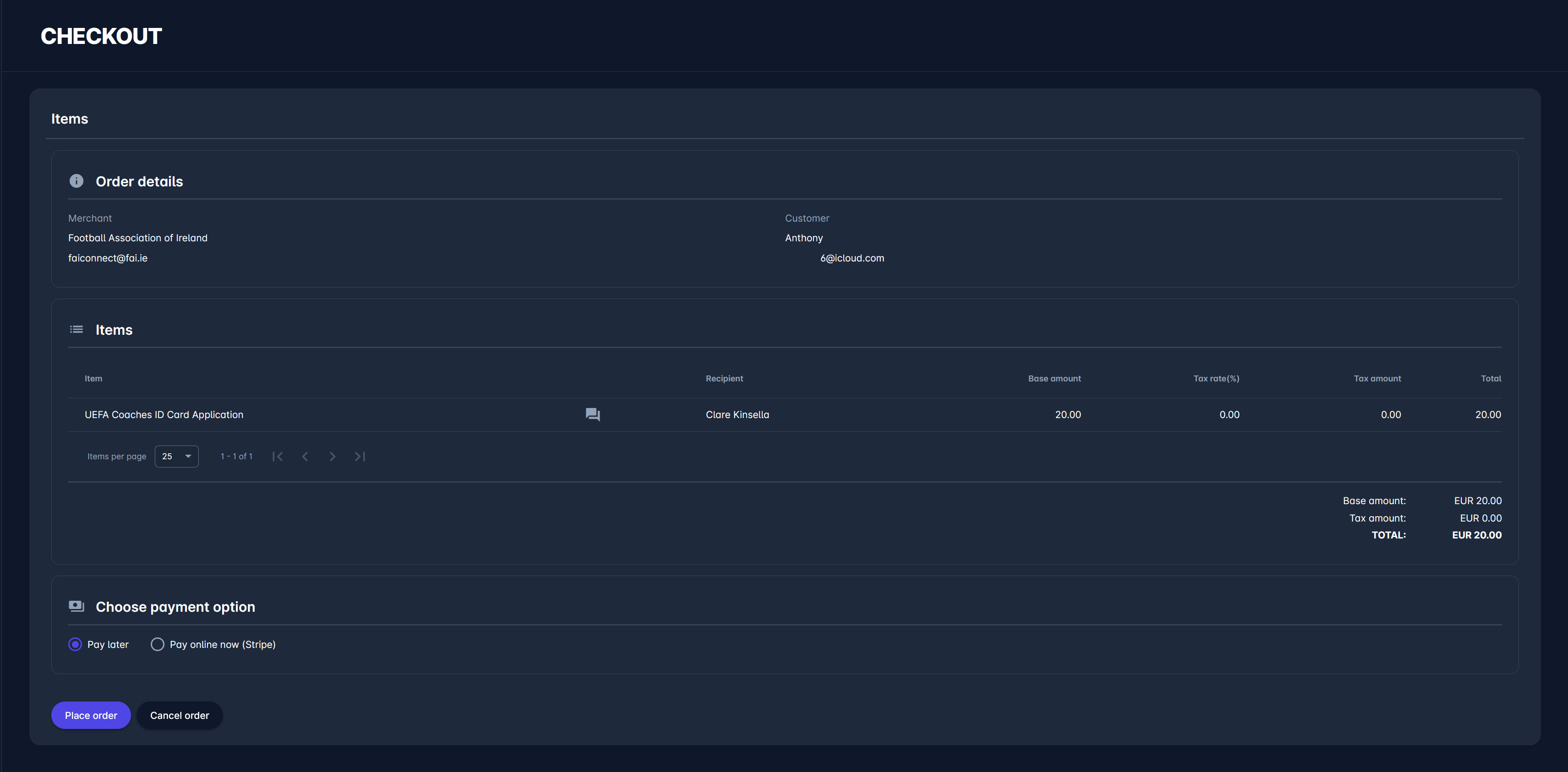The height and width of the screenshot is (772, 1568).
Task: Click the dropdown arrow beside 25
Action: [x=188, y=456]
